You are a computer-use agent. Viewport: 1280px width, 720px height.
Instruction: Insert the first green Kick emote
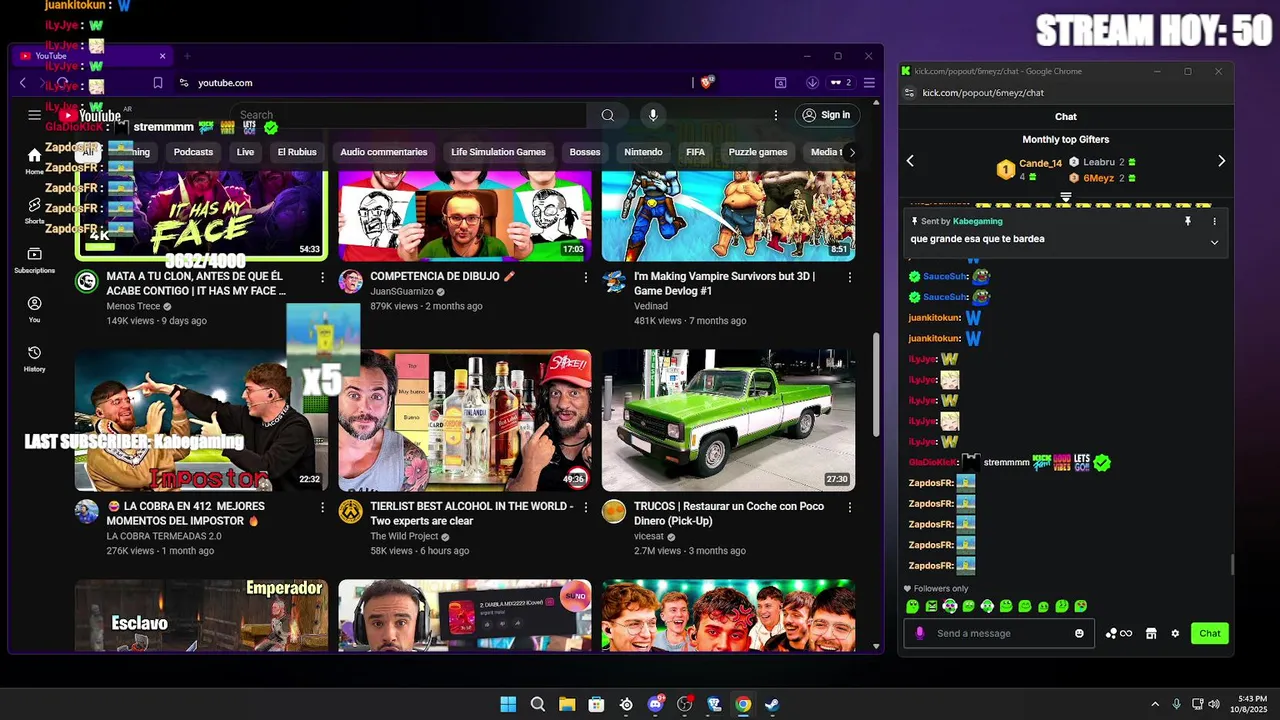912,606
